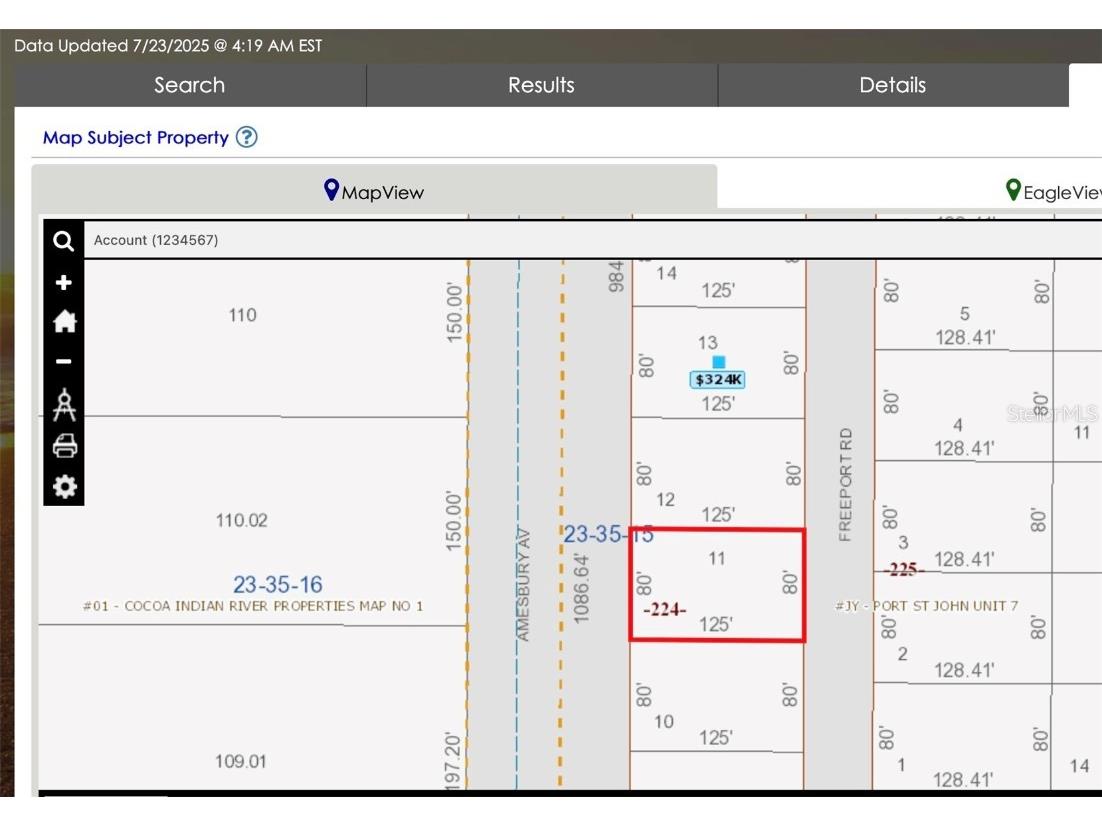This screenshot has height=826, width=1102.
Task: Print the map with printer icon
Action: point(63,446)
